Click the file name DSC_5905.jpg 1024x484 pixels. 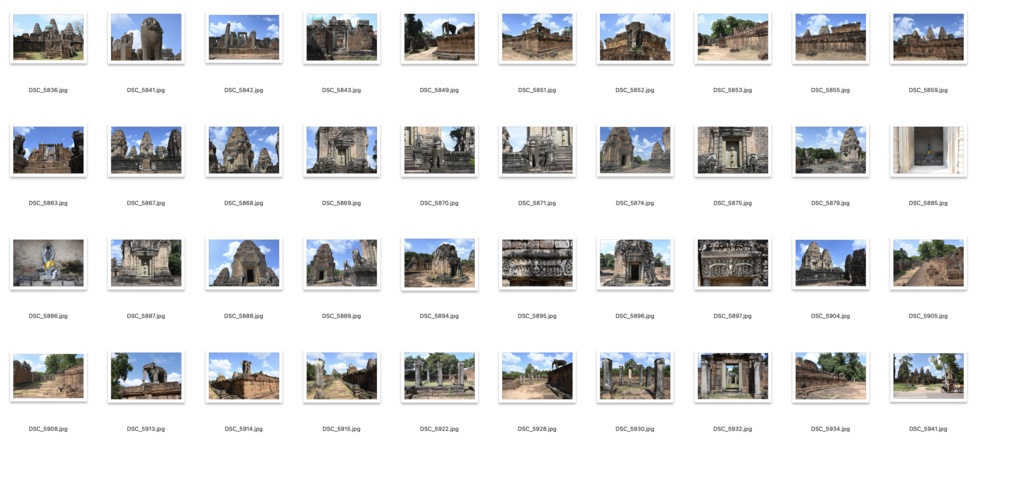[928, 316]
